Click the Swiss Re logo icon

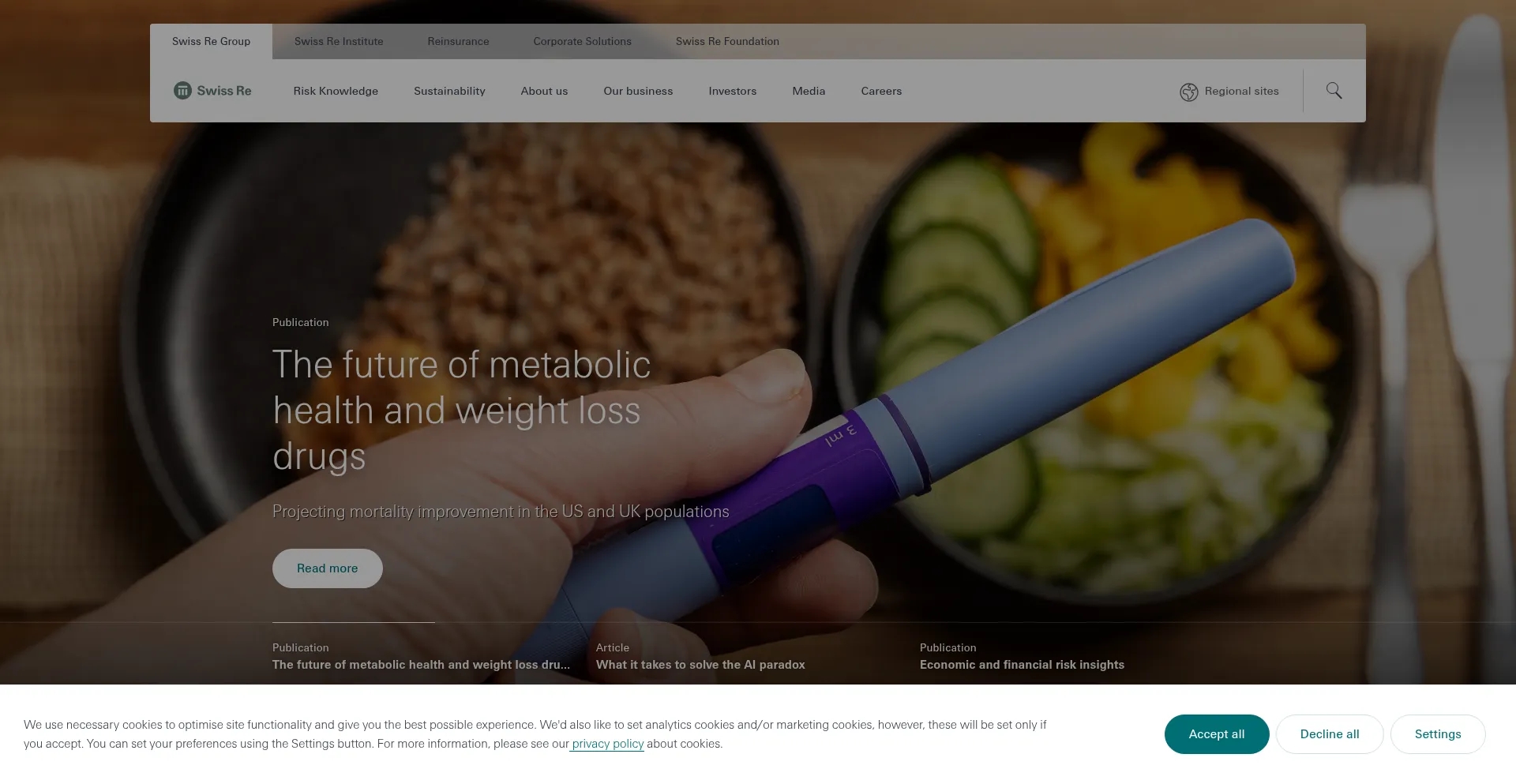click(182, 91)
